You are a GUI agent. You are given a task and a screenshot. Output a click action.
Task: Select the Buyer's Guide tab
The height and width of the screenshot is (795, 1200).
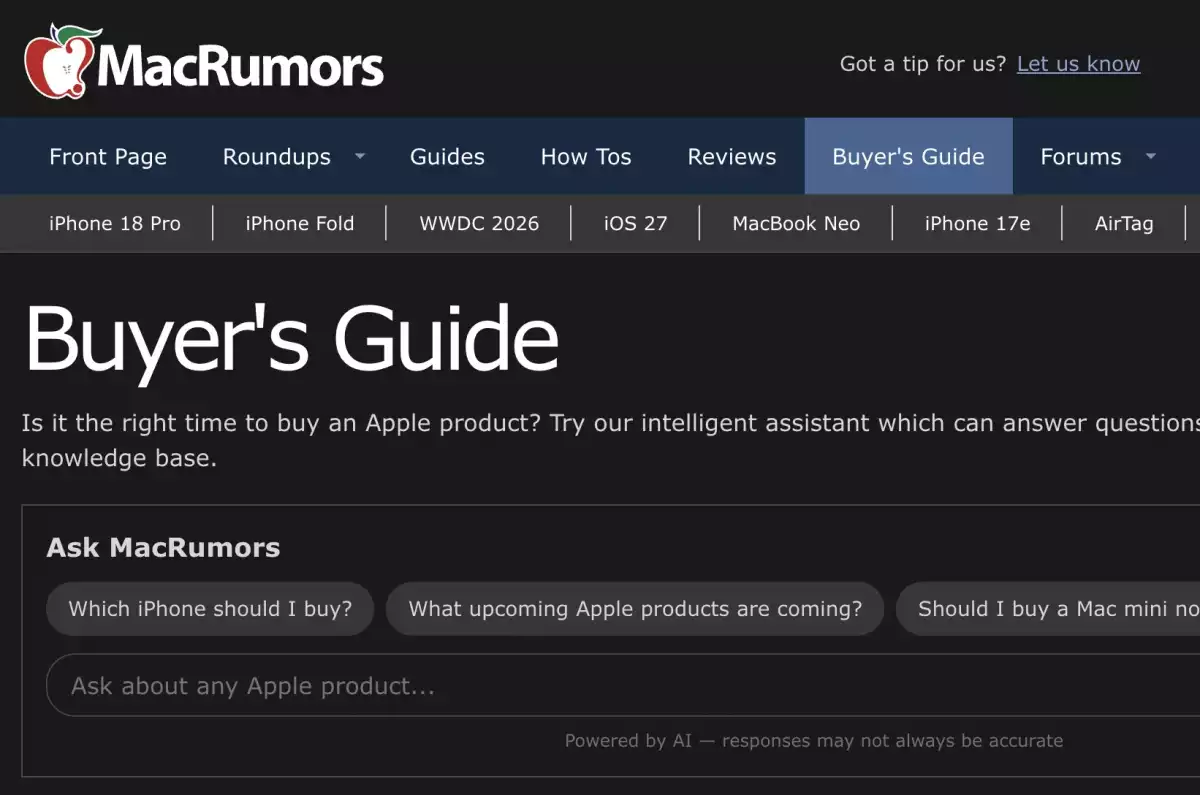pos(908,156)
